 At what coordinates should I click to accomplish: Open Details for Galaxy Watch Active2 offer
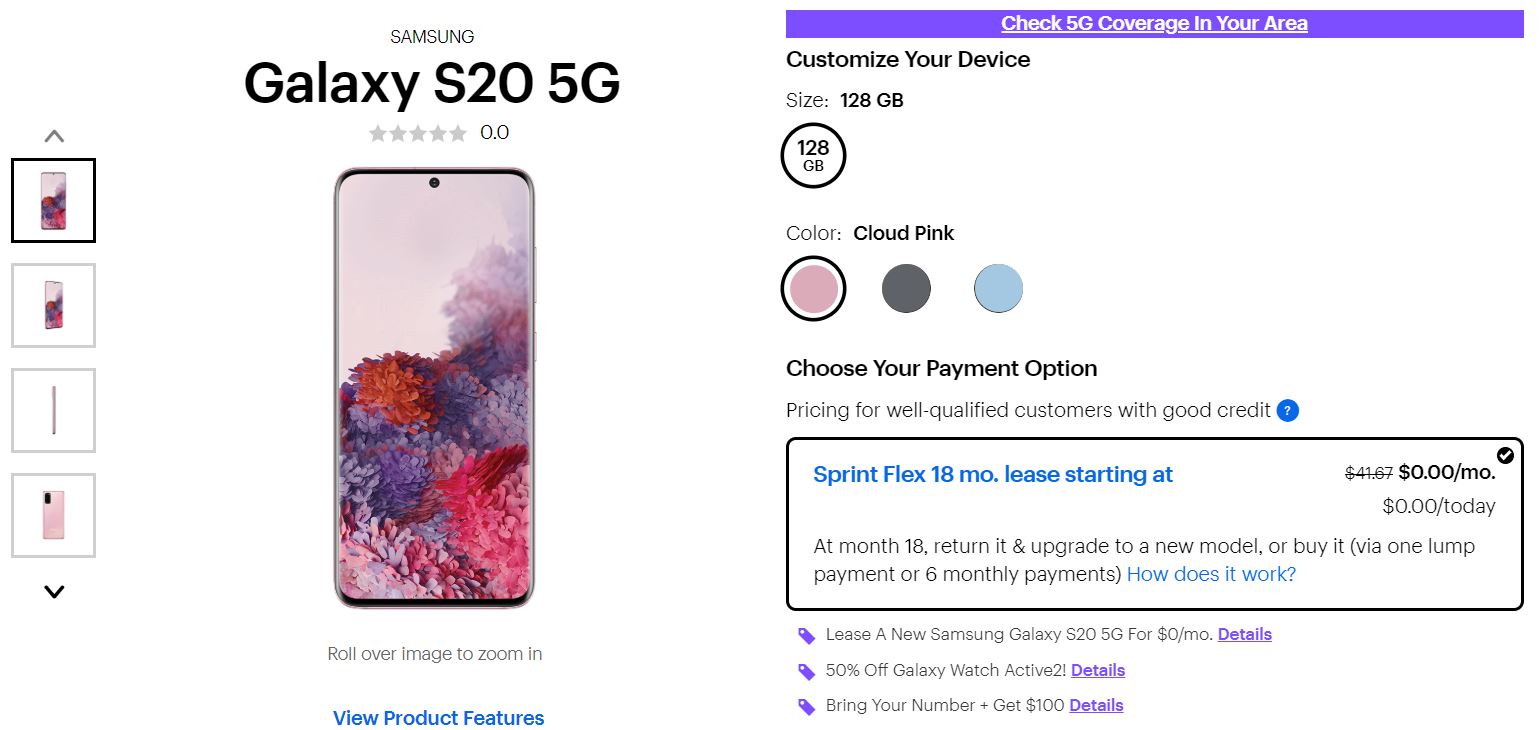click(x=1098, y=670)
